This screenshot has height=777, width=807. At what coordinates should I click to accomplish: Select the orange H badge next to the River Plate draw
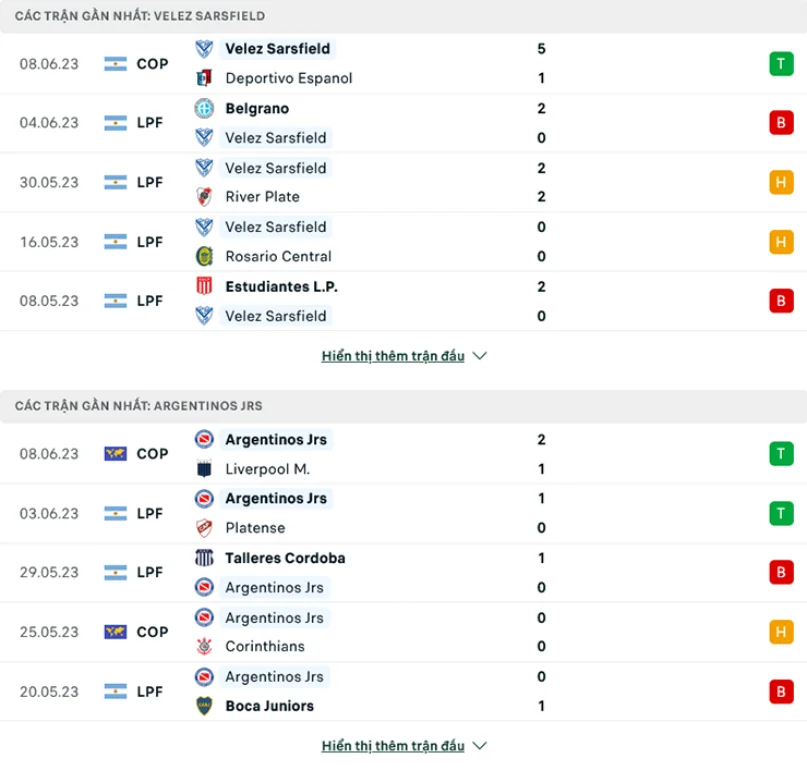[x=781, y=182]
